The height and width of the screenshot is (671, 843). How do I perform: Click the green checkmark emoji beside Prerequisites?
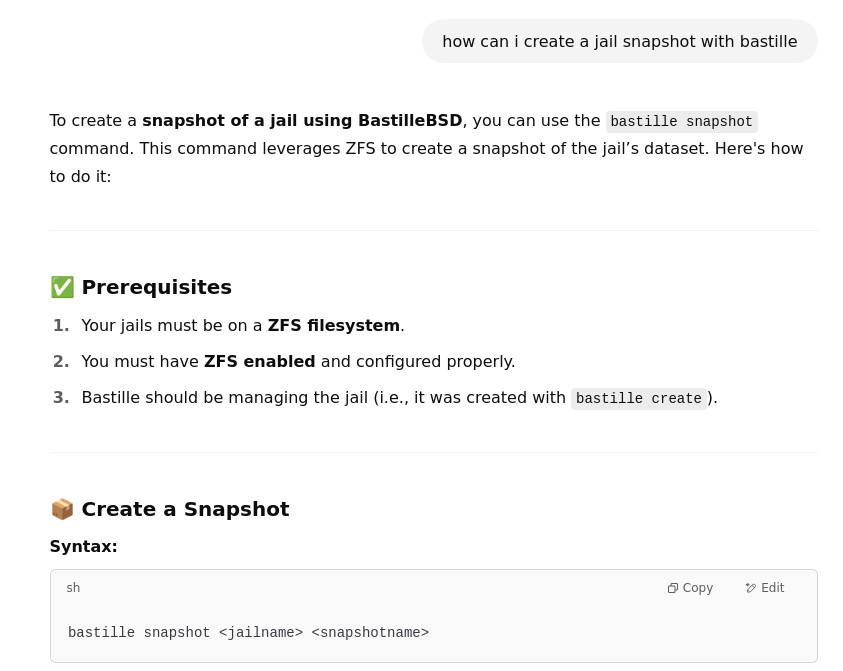click(x=62, y=287)
